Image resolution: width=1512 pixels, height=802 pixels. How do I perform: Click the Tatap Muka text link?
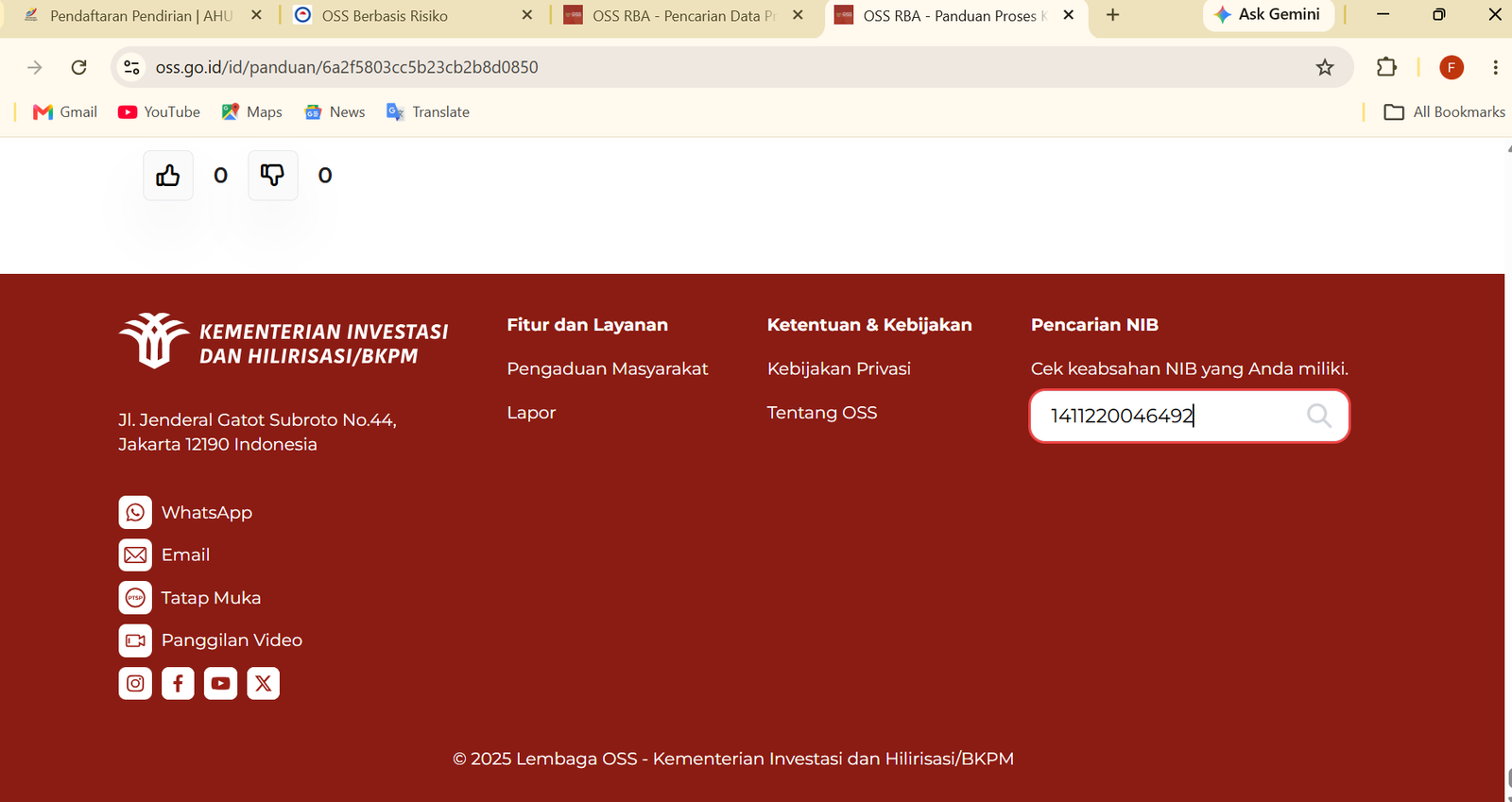click(x=211, y=598)
